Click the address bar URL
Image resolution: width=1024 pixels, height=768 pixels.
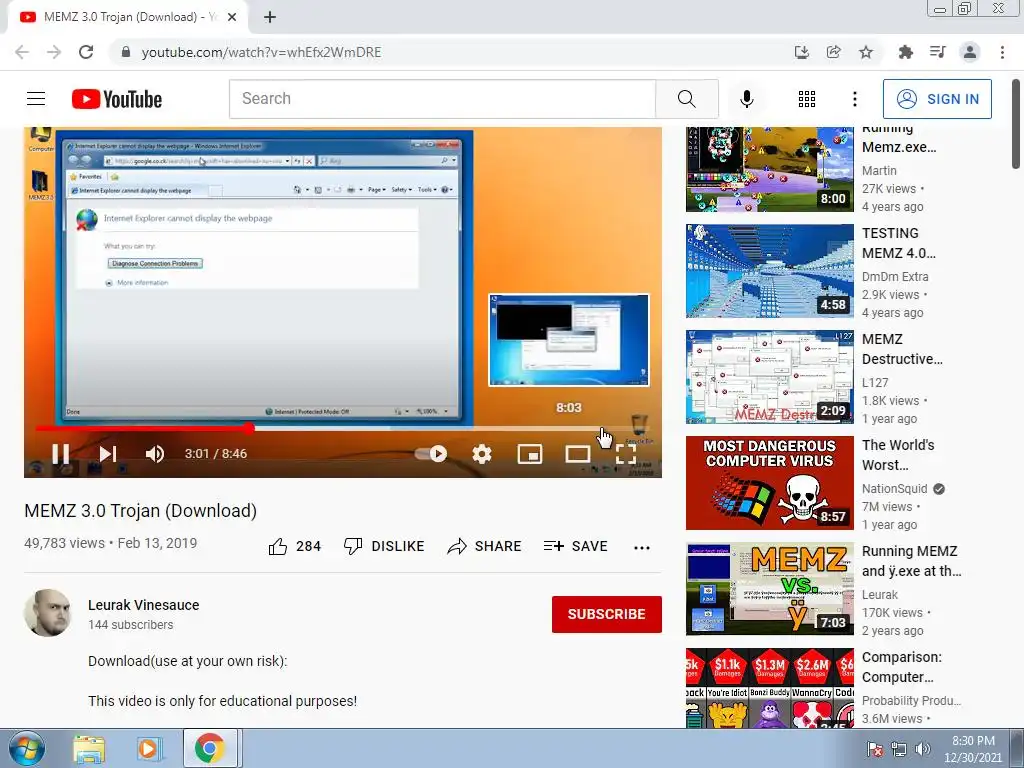pyautogui.click(x=261, y=52)
